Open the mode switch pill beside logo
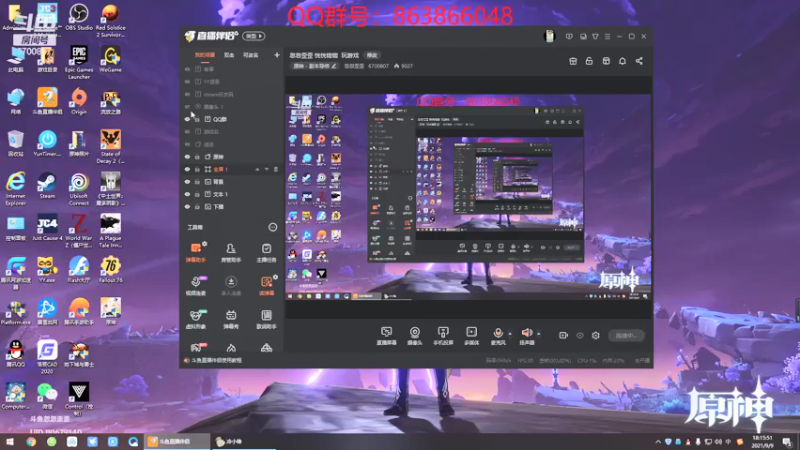Screen dimensions: 800x450 point(254,36)
